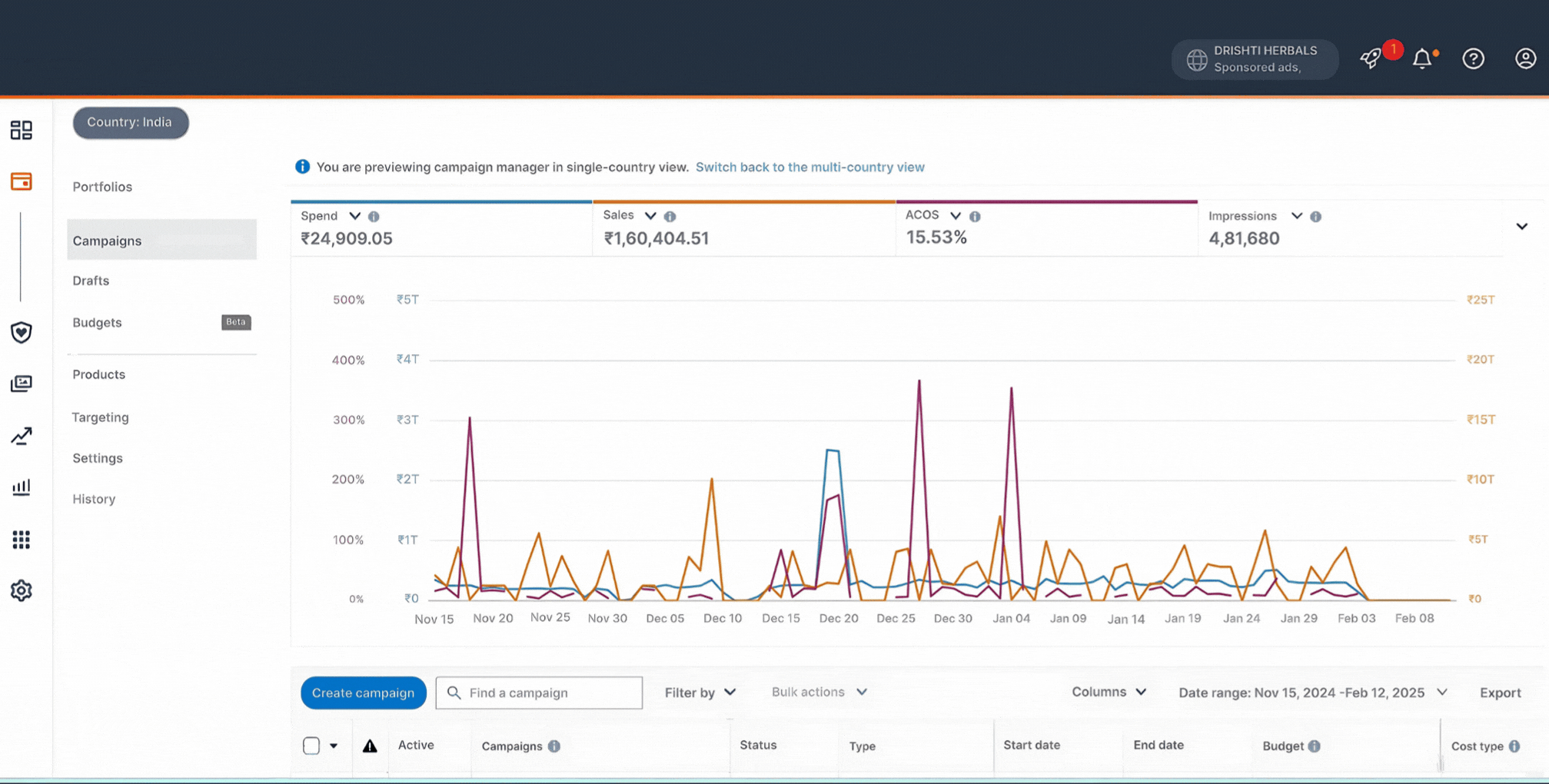Viewport: 1549px width, 784px height.
Task: Expand the Spend metric dropdown
Action: pyautogui.click(x=354, y=216)
